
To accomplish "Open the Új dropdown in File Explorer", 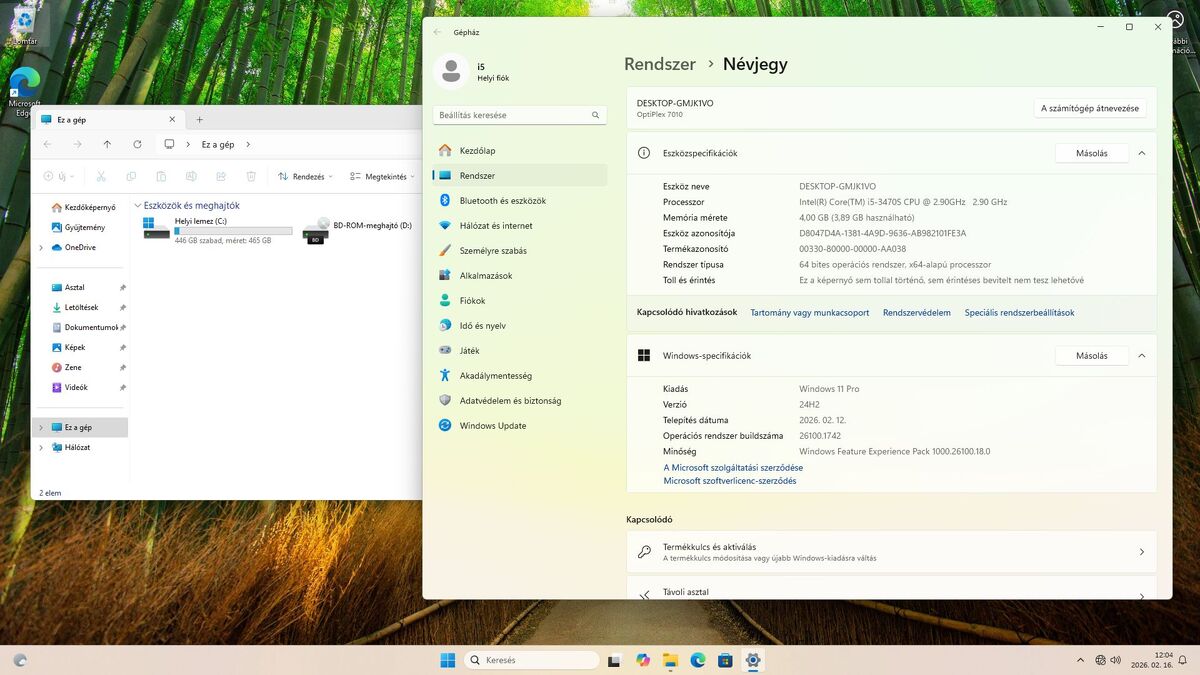I will 60,176.
